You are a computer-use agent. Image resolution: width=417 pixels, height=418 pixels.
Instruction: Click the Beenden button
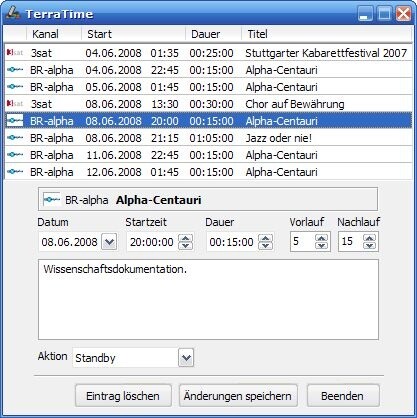[343, 396]
